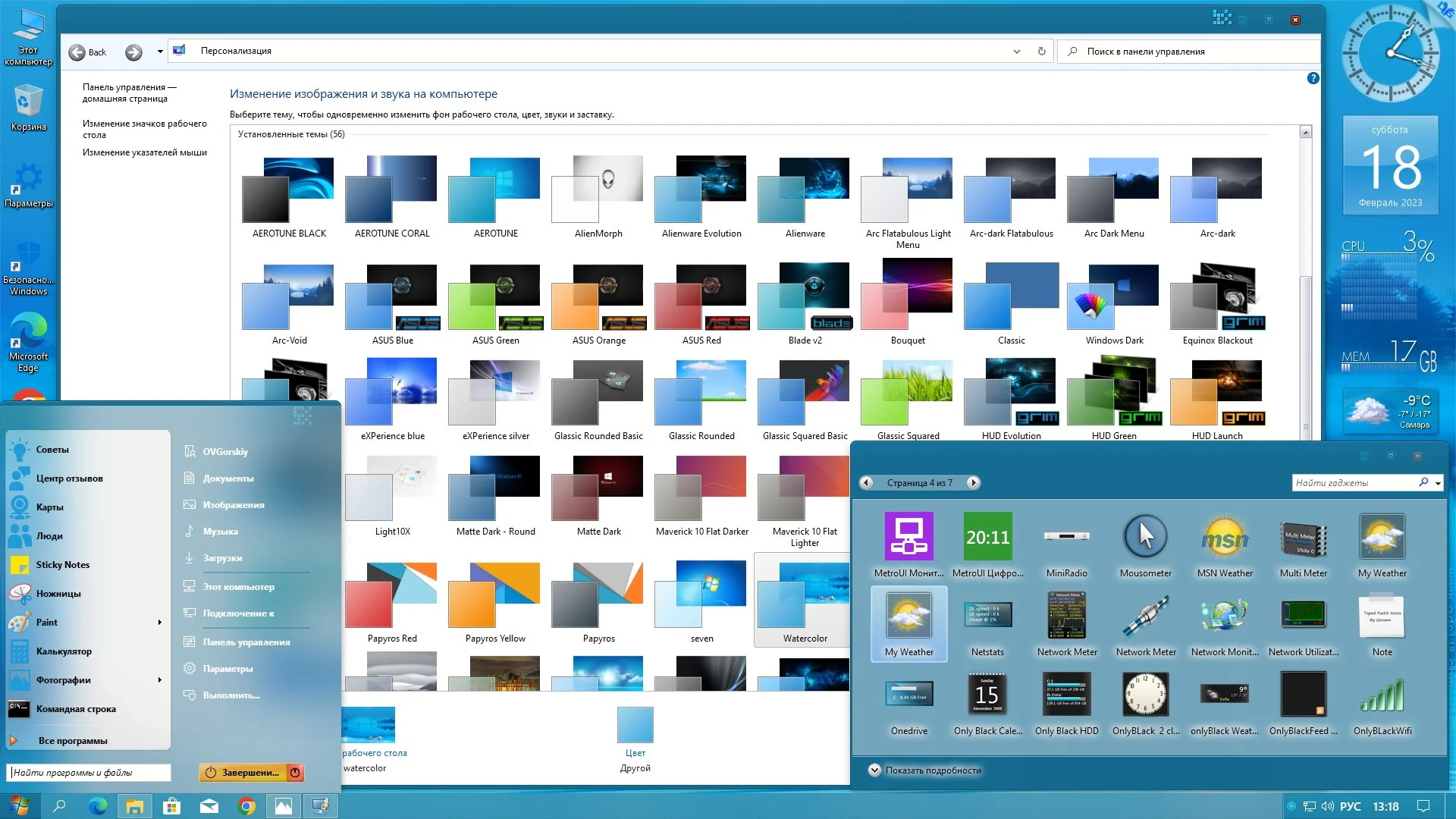The width and height of the screenshot is (1456, 819).
Task: Open the Multi Meter gadget
Action: [1303, 537]
